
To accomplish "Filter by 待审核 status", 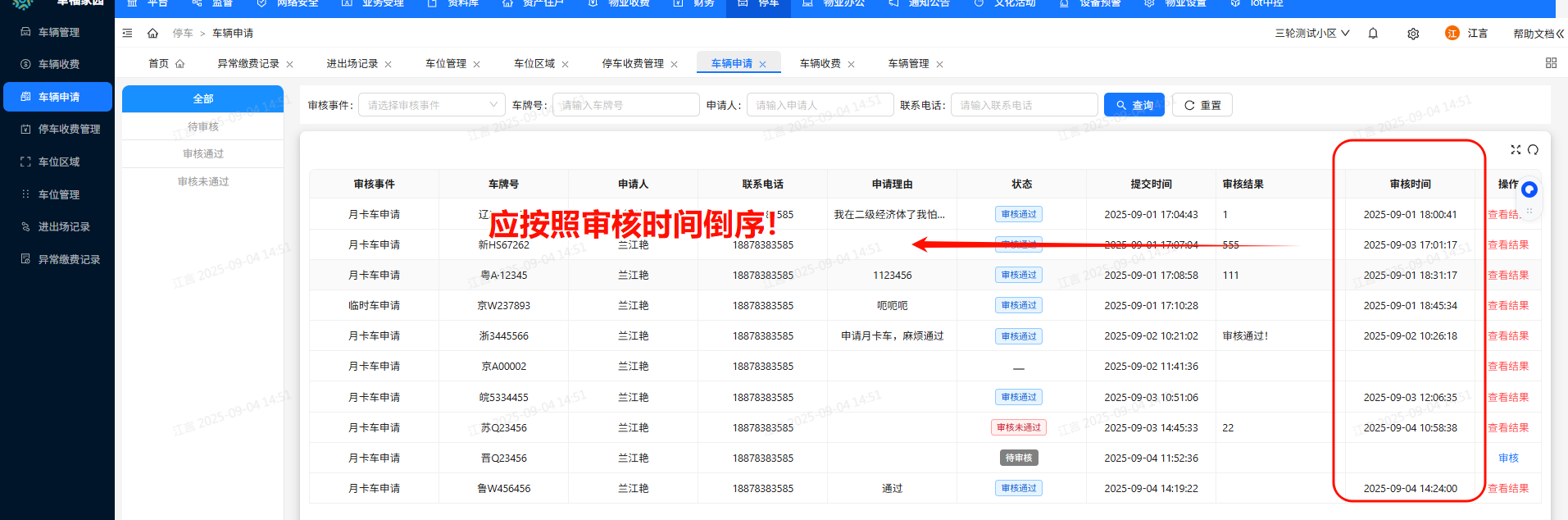I will 203,126.
